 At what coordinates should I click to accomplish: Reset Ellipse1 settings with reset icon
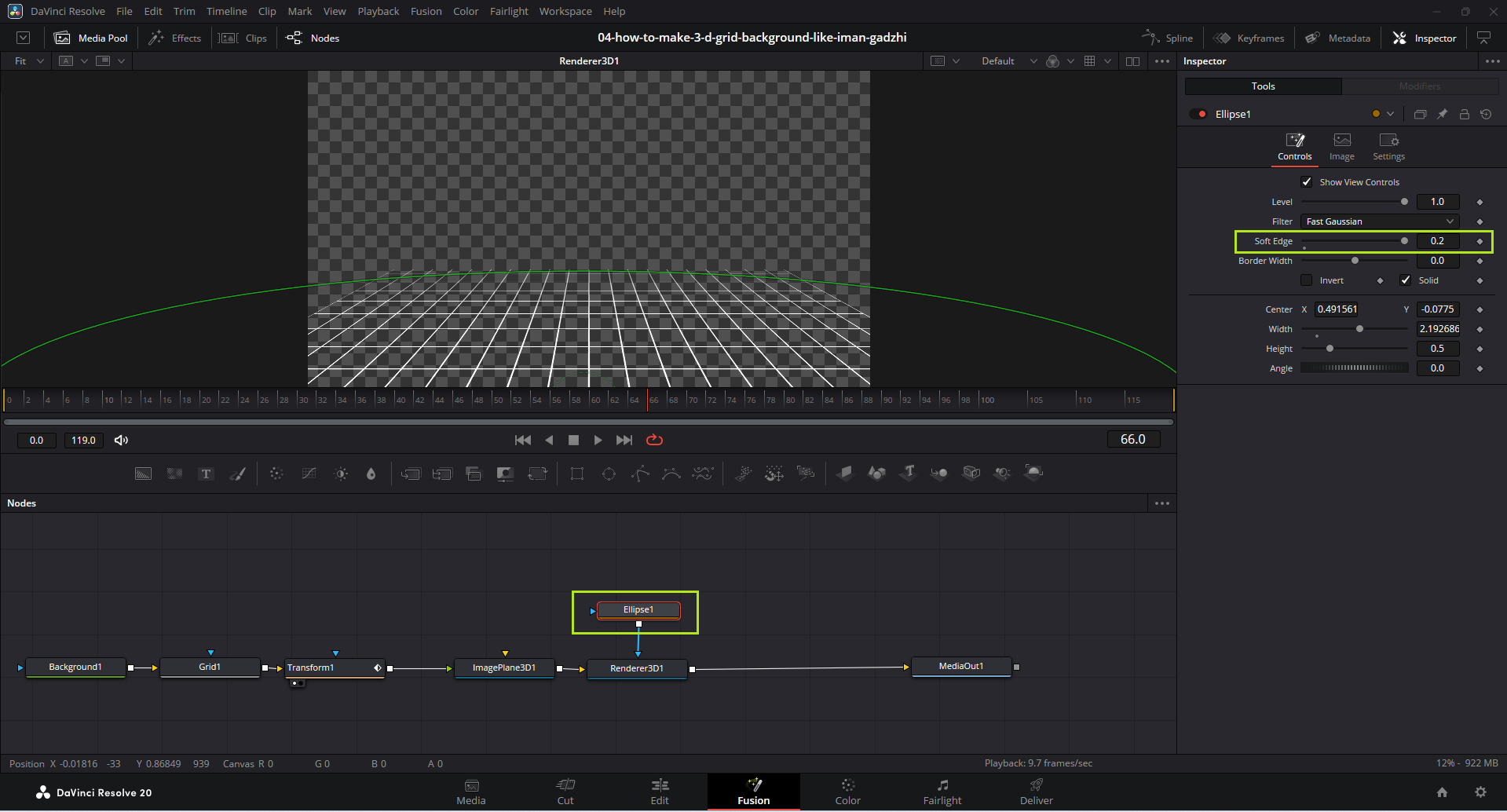point(1486,114)
